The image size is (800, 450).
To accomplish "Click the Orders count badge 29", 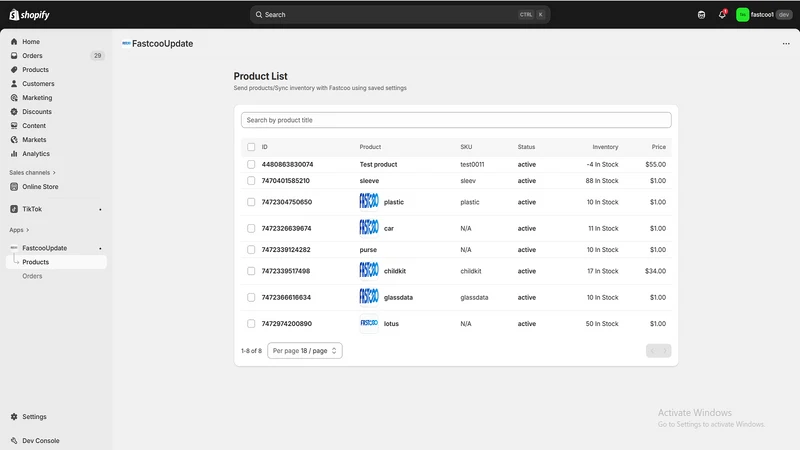I will coord(97,56).
